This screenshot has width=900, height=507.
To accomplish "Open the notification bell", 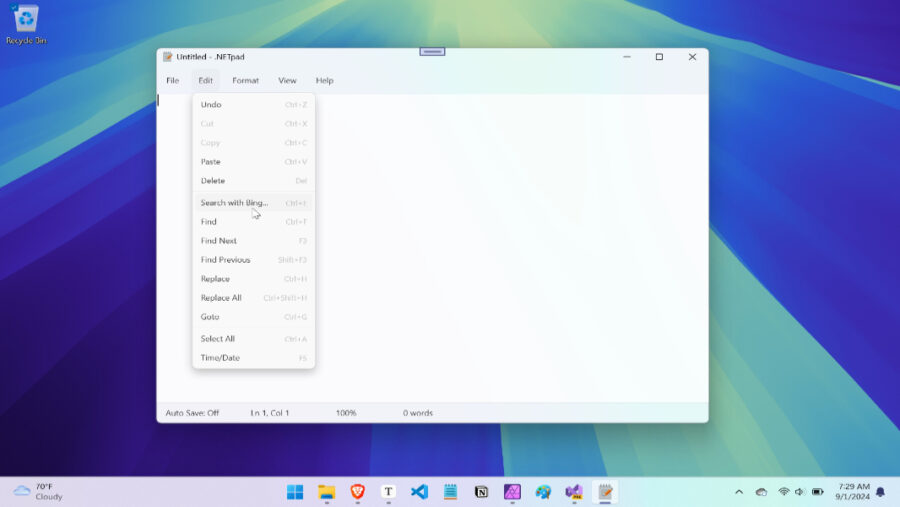I will (x=880, y=492).
